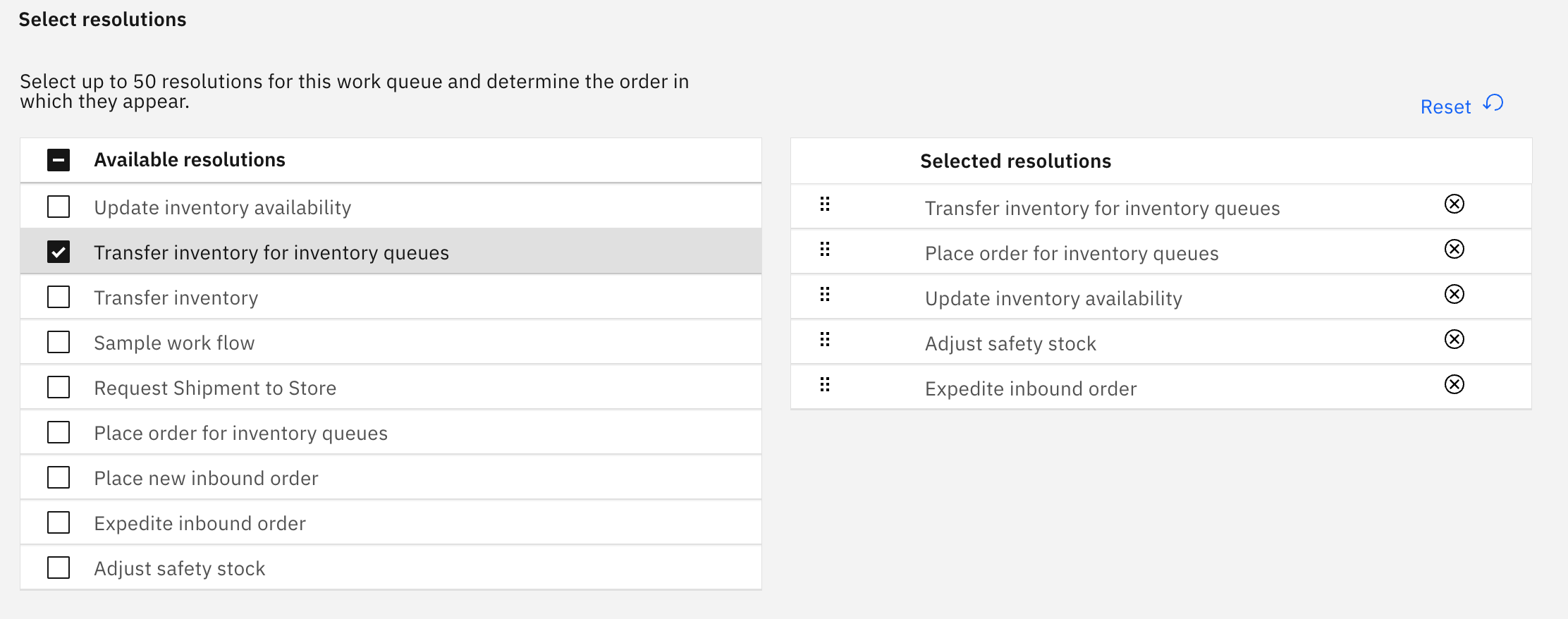Click the Reset refresh arrow icon
The height and width of the screenshot is (619, 1568).
(1493, 104)
